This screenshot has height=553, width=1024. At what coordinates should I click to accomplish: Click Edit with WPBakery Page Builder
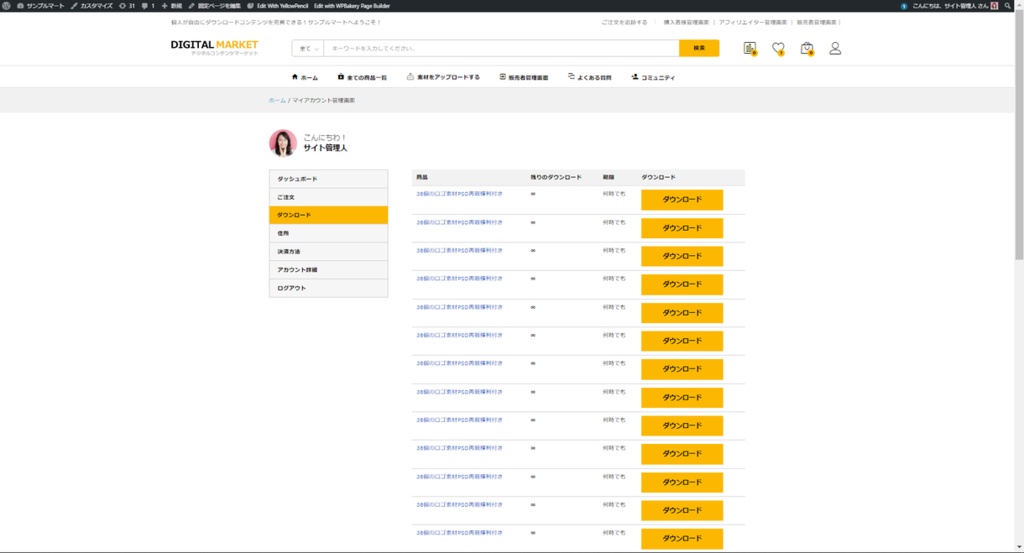click(x=351, y=6)
